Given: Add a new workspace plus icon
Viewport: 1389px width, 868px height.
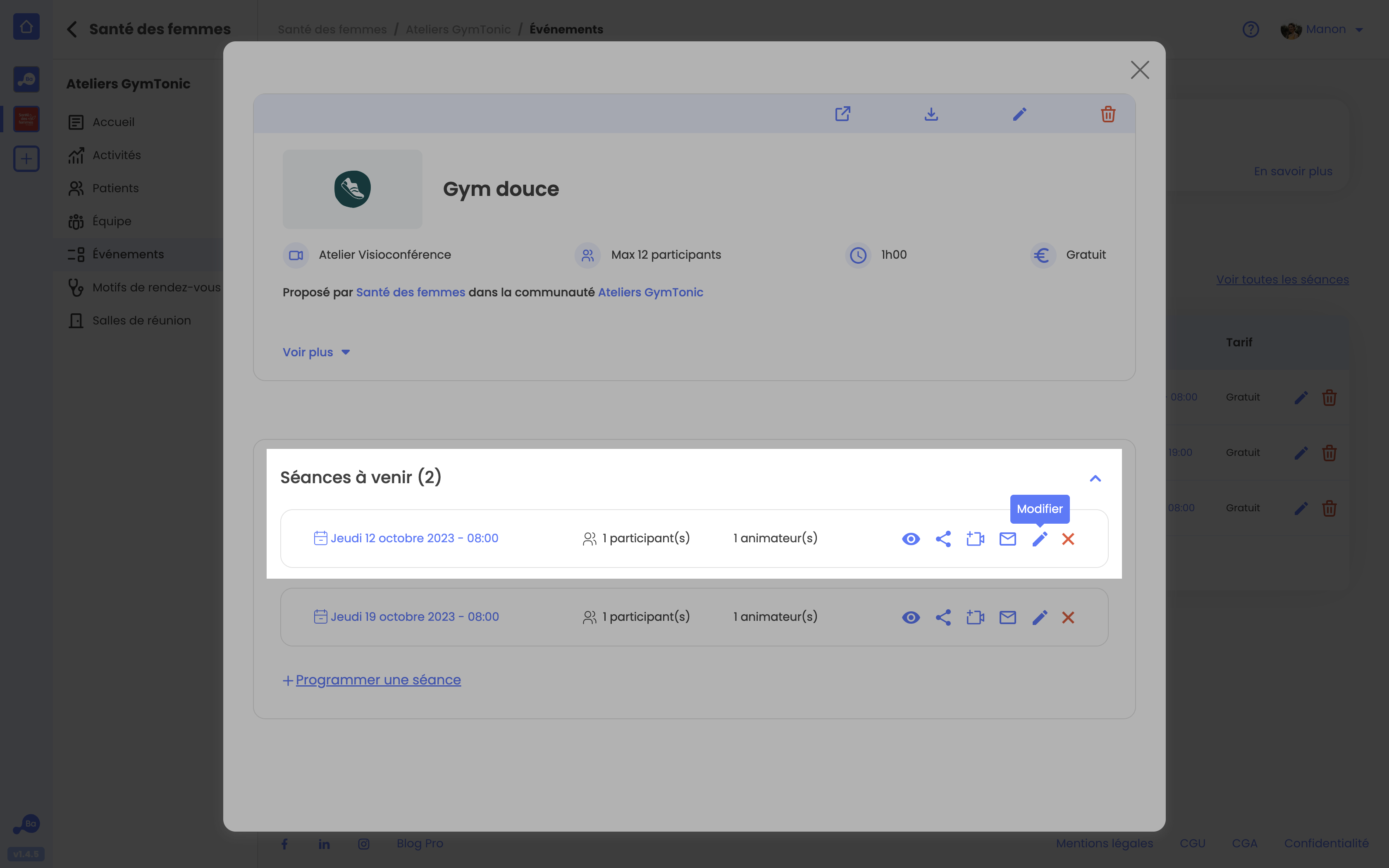Looking at the screenshot, I should click(x=26, y=158).
